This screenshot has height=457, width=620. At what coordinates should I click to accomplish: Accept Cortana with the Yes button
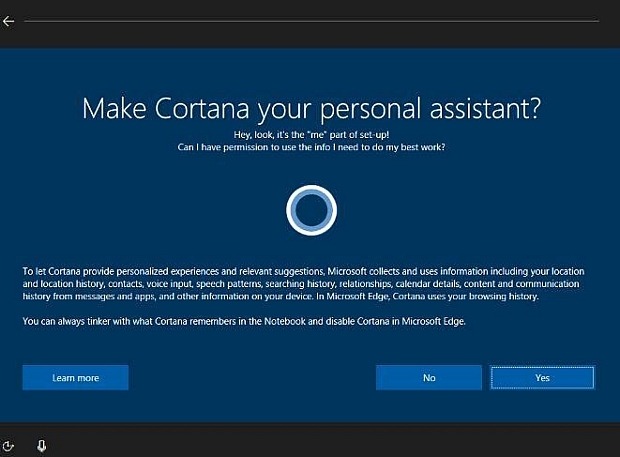(x=542, y=378)
